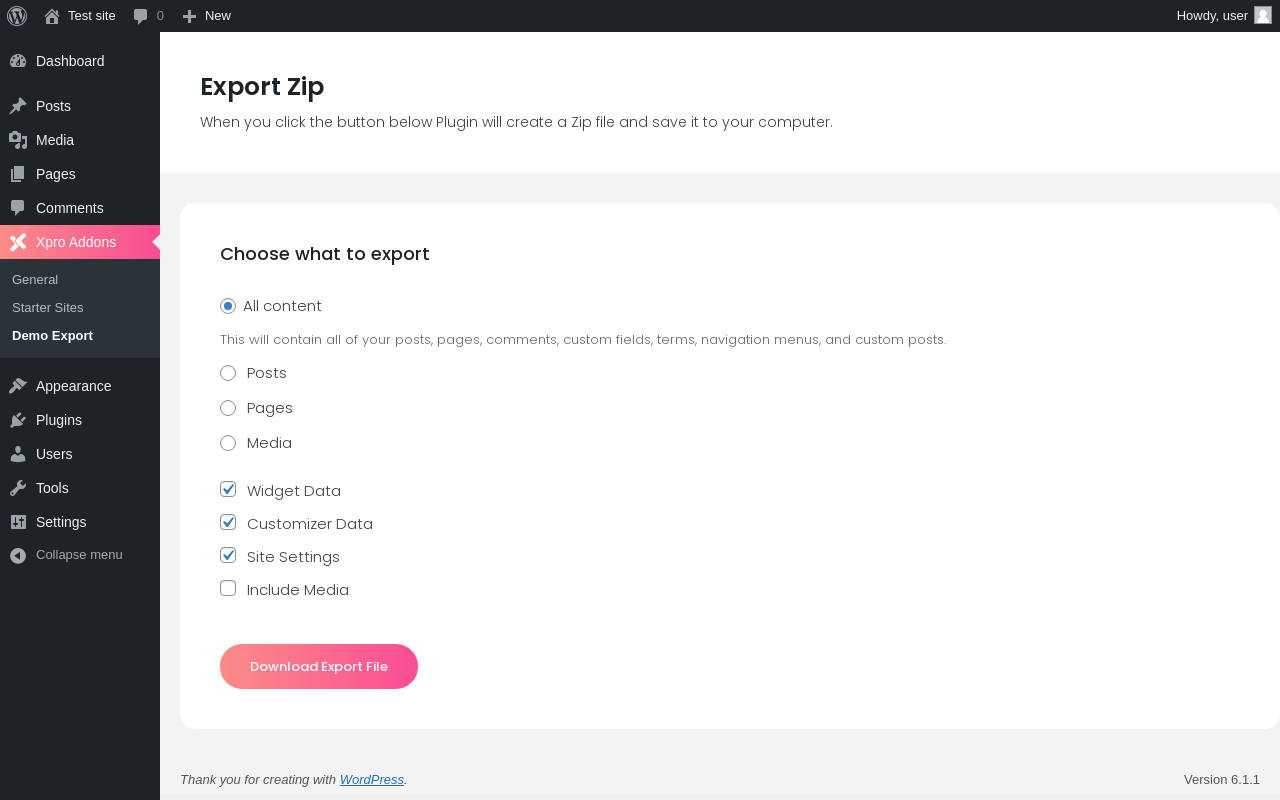
Task: Click the Download Export File button
Action: click(319, 667)
